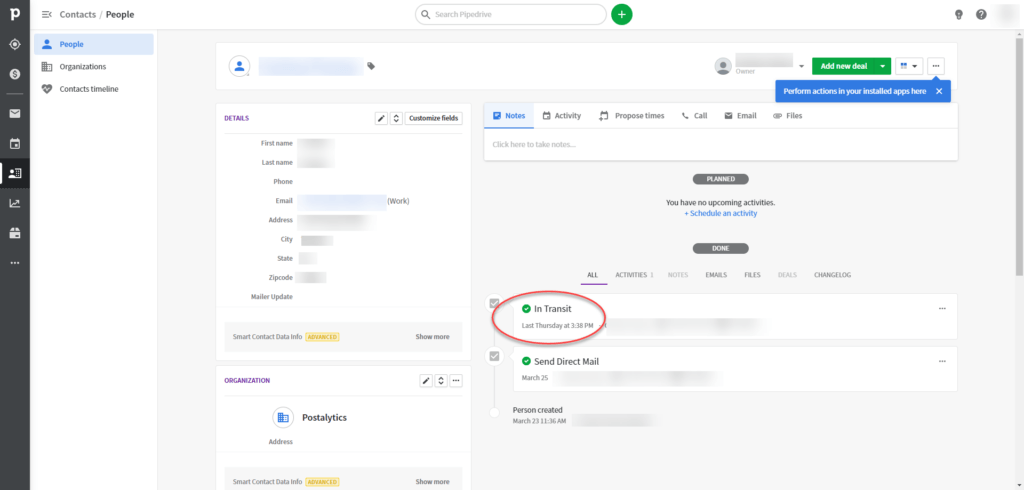
Task: Collapse Details section with arrows icon
Action: [x=396, y=118]
